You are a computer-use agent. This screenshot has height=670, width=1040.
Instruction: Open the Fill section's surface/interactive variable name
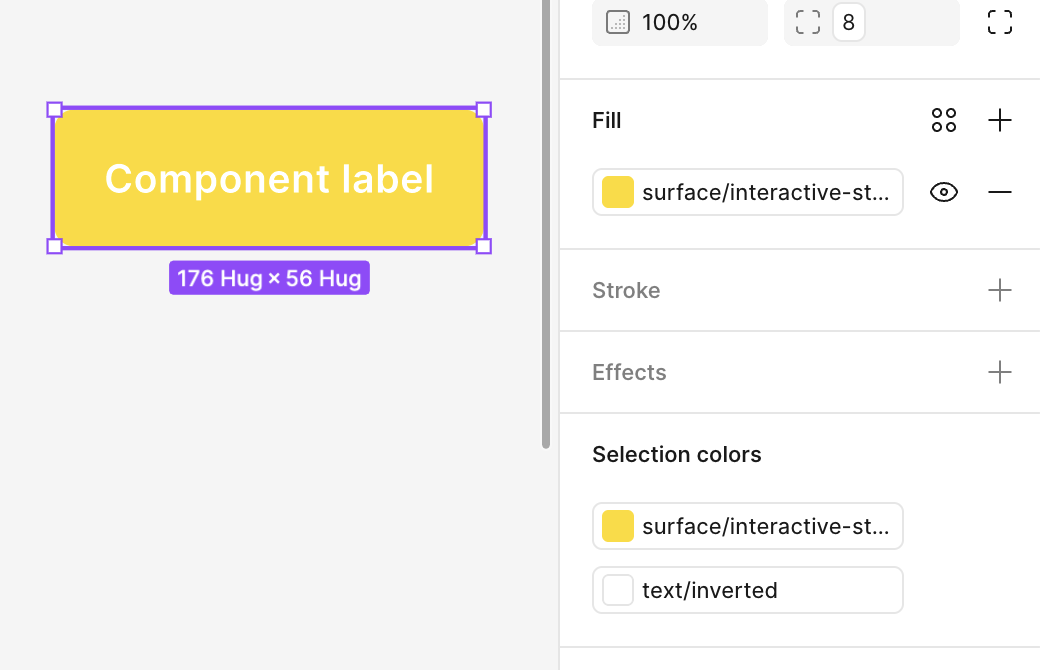(765, 192)
